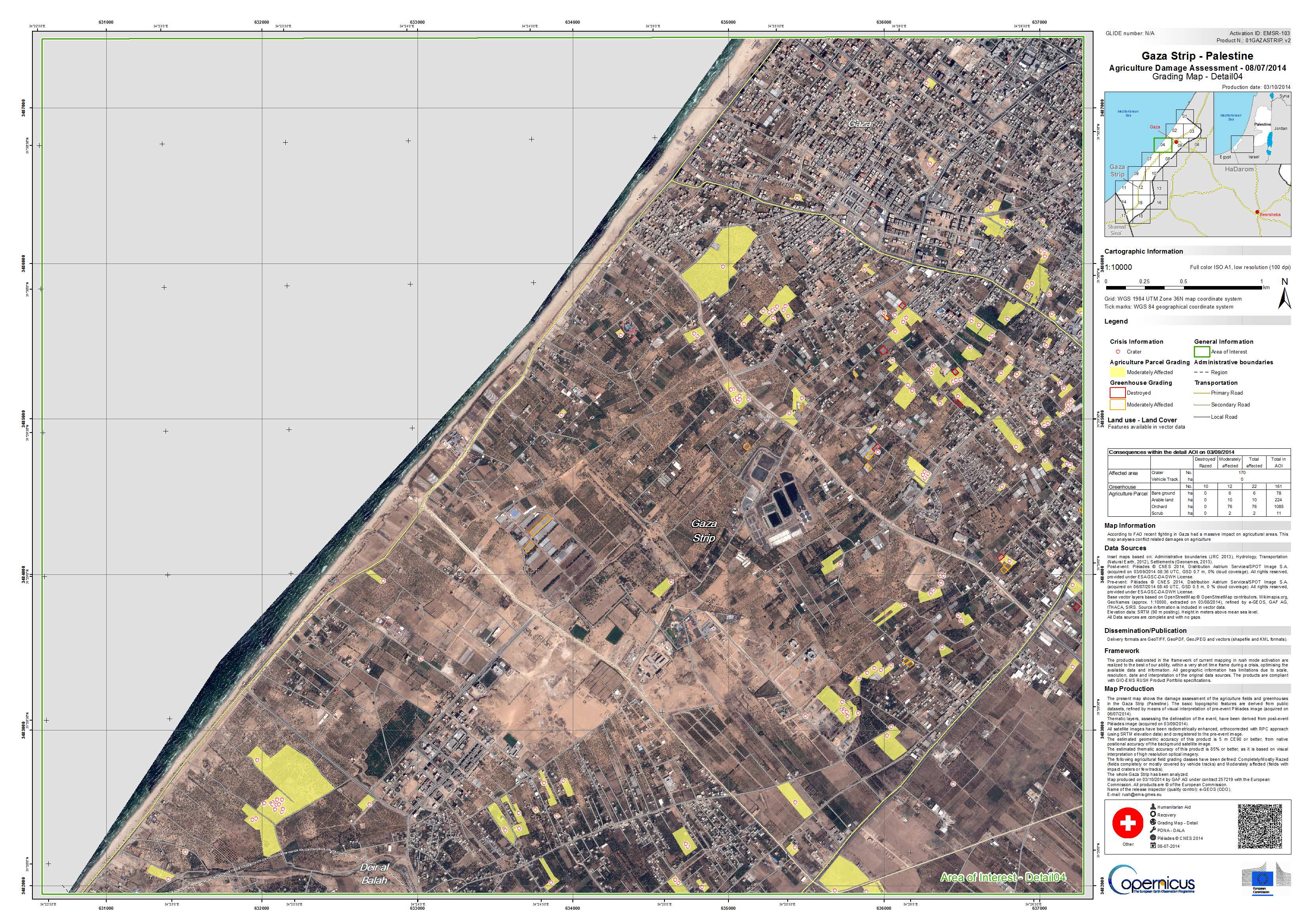Click the green Area of Interest legend box
Viewport: 1308px width, 924px height.
coord(1202,352)
